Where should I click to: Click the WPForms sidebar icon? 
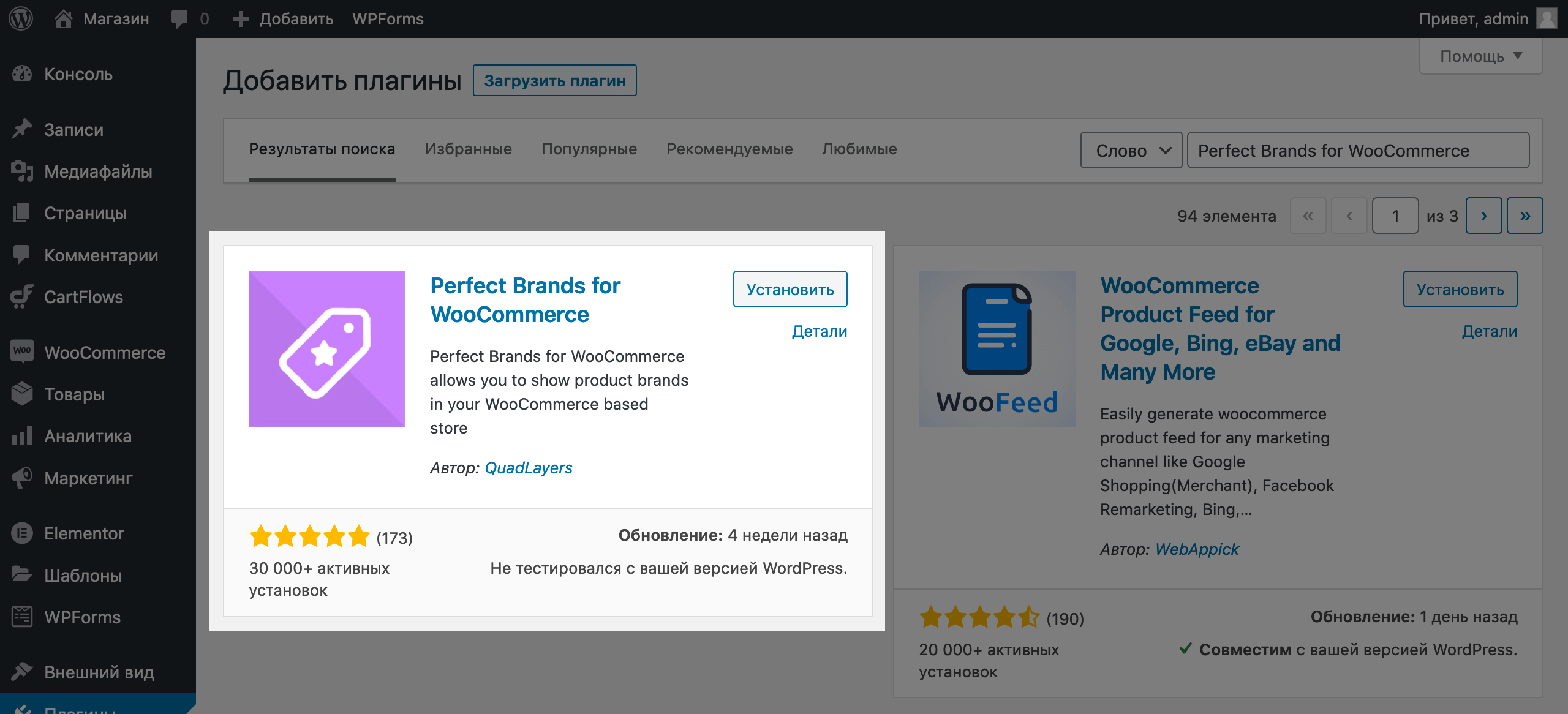pos(22,617)
